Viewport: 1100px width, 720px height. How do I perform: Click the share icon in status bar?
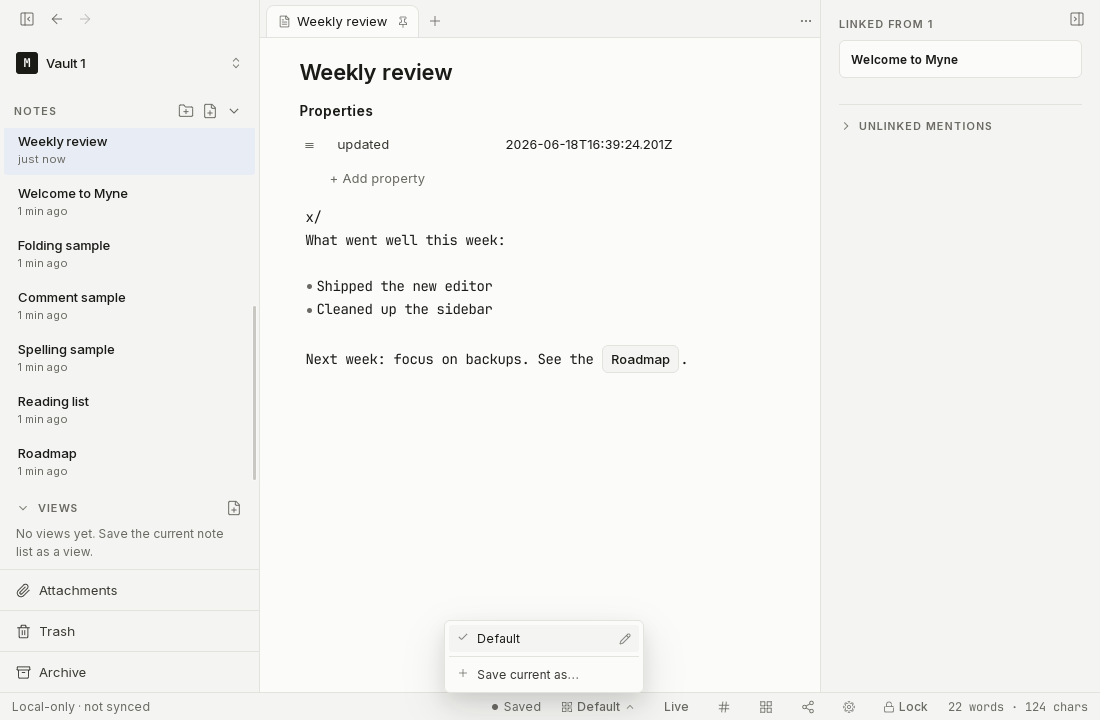(x=807, y=707)
